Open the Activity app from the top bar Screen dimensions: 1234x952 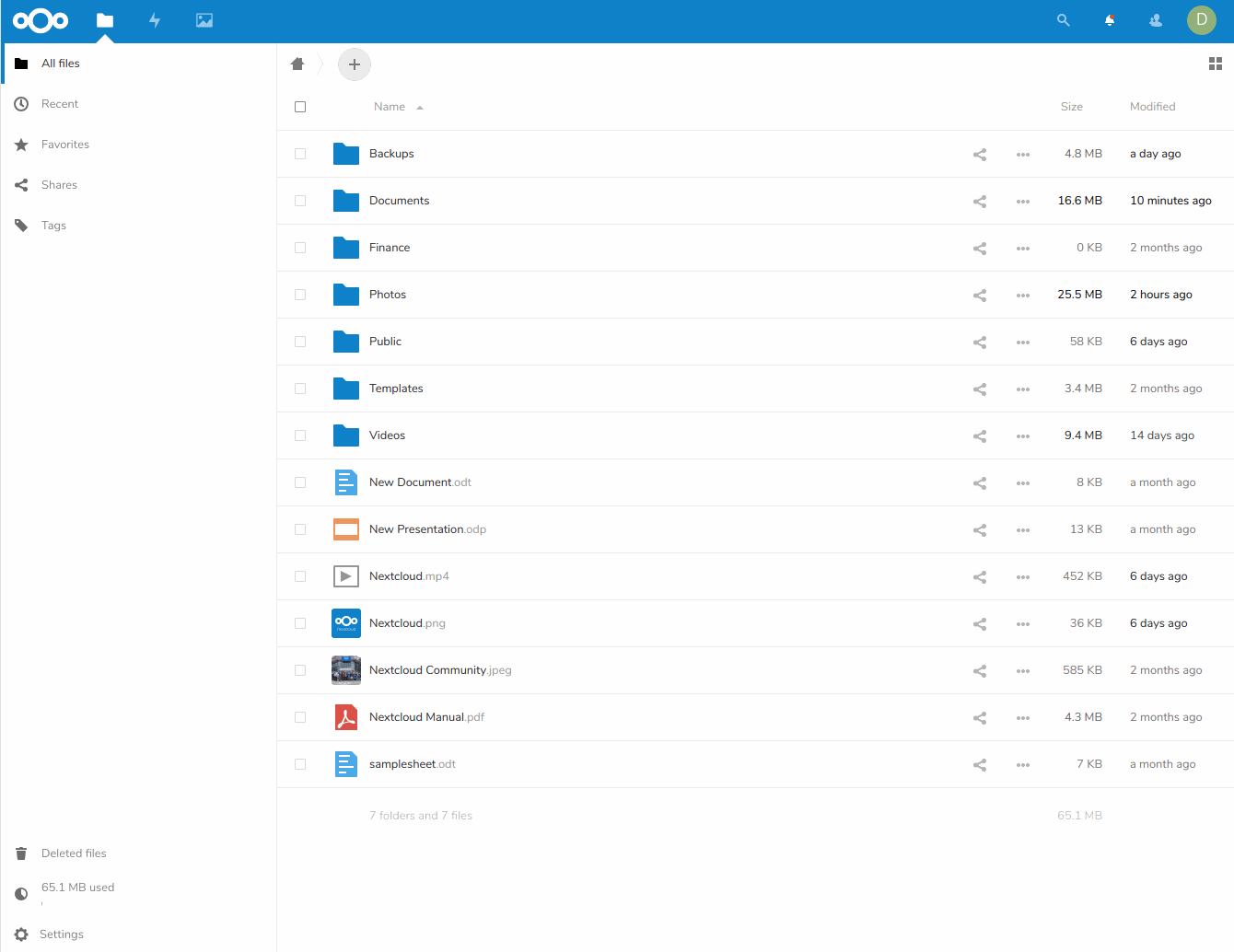[155, 20]
